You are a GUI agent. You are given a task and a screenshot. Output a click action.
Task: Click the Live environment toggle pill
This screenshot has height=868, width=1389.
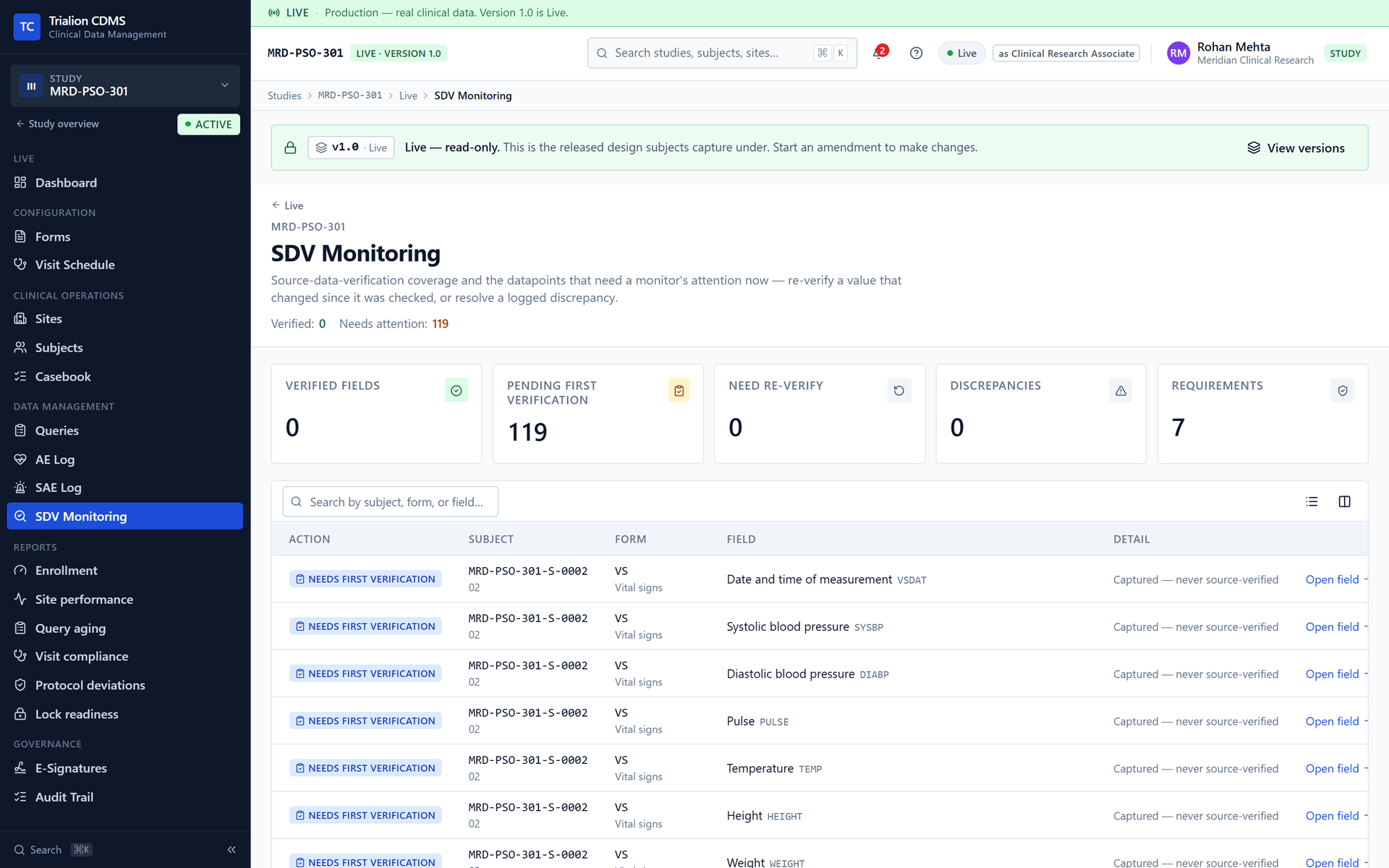tap(961, 54)
